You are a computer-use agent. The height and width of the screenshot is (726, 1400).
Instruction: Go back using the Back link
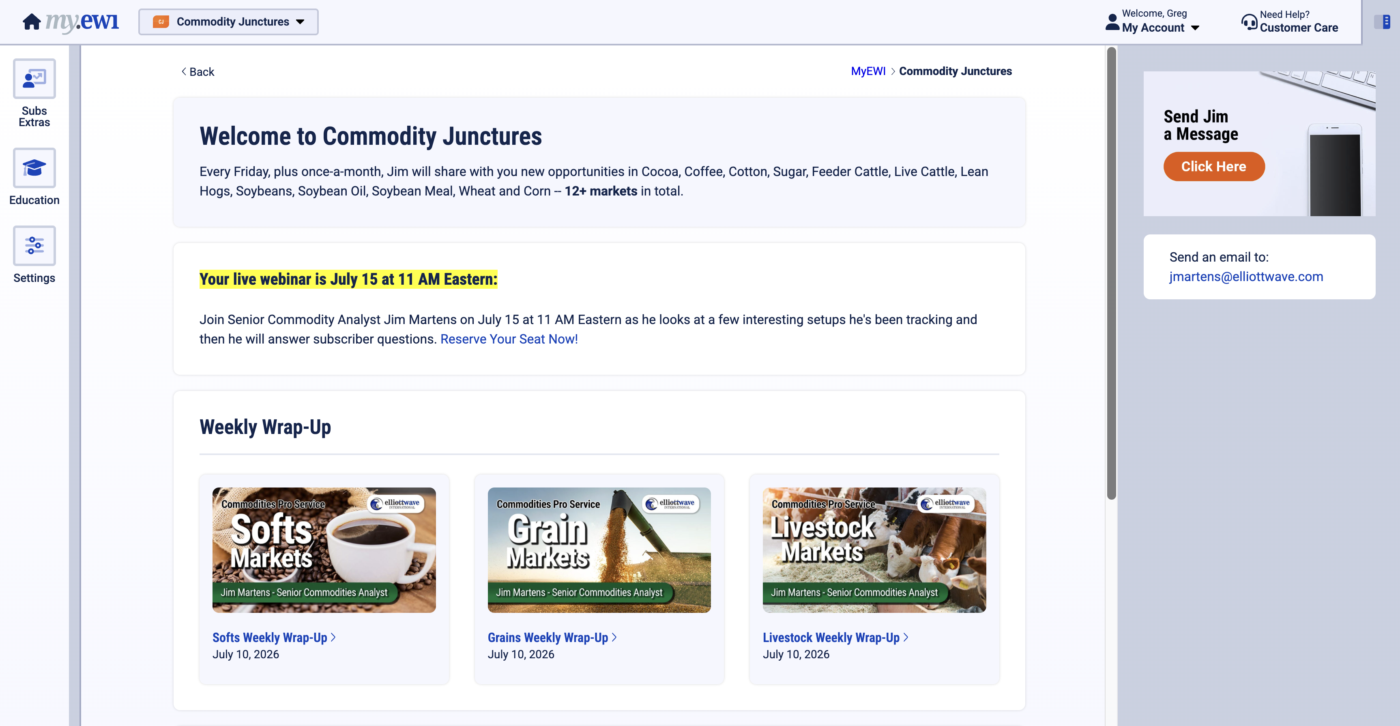click(x=198, y=72)
